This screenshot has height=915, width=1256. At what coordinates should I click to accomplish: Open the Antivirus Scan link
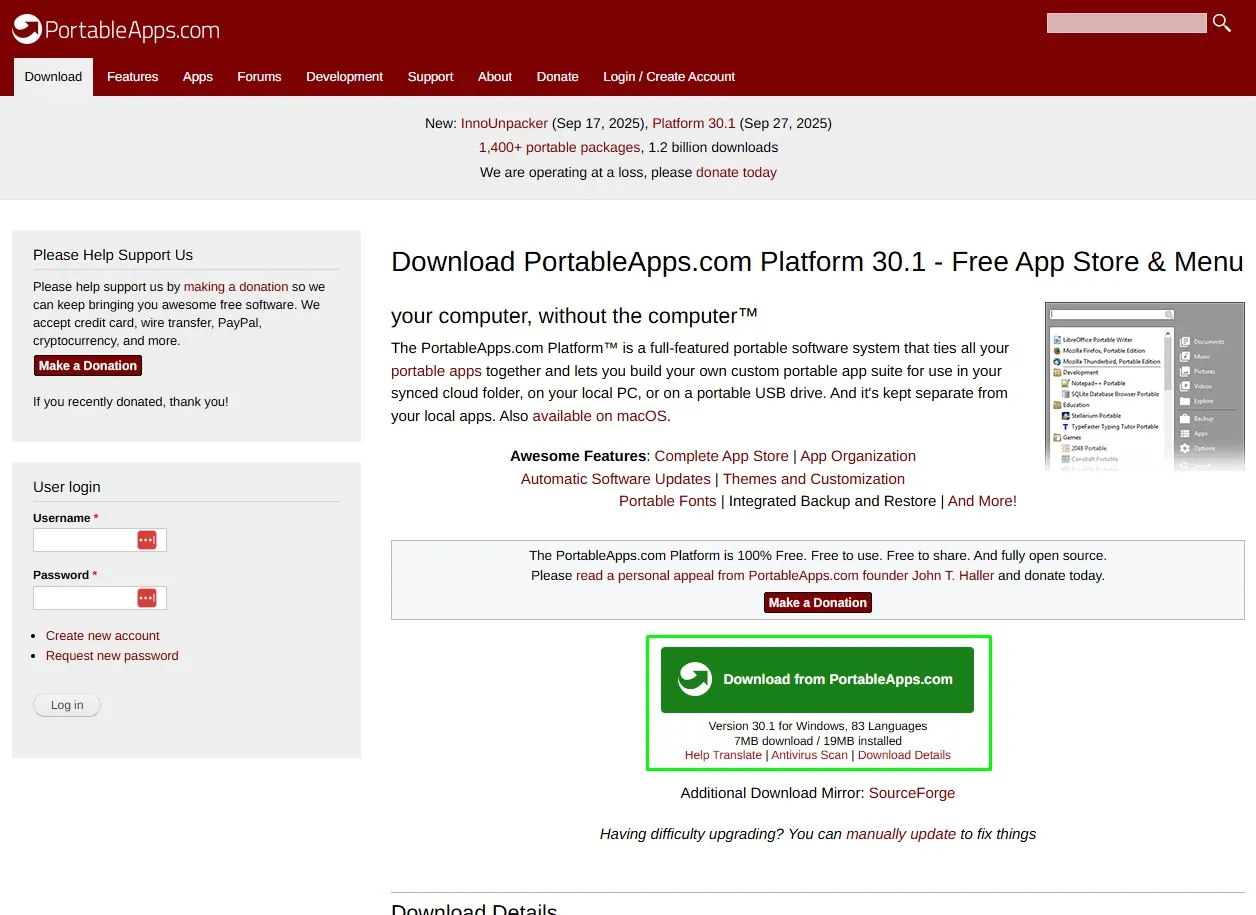coord(809,755)
